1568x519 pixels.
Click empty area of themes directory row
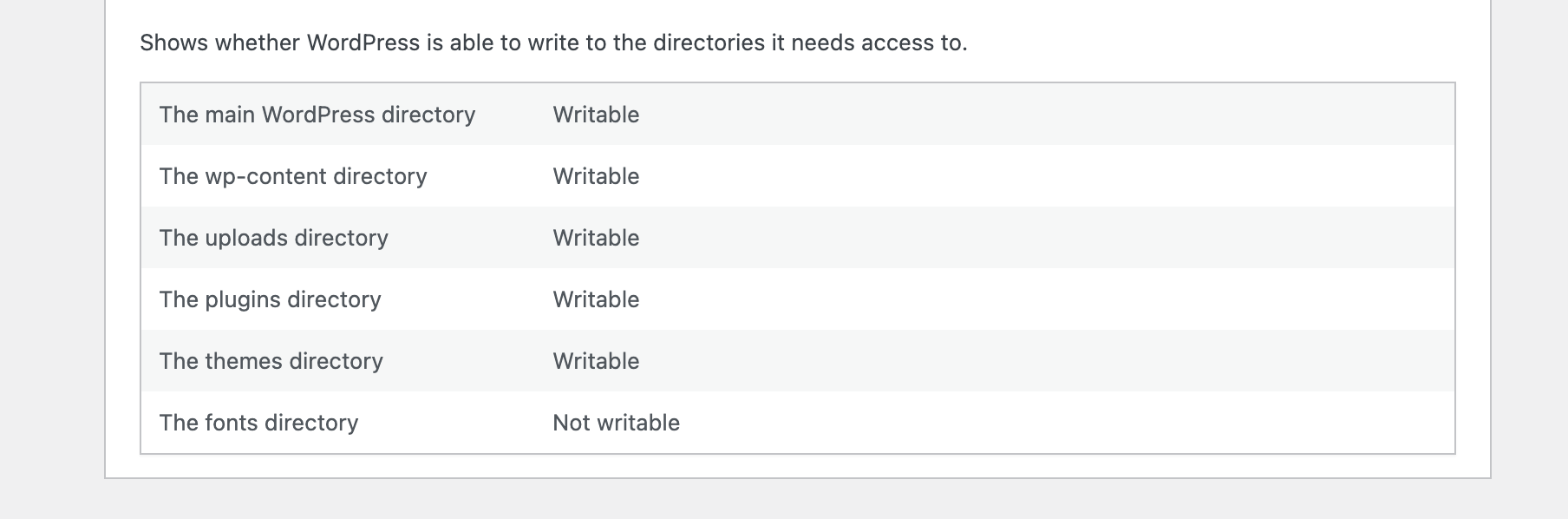point(1041,361)
